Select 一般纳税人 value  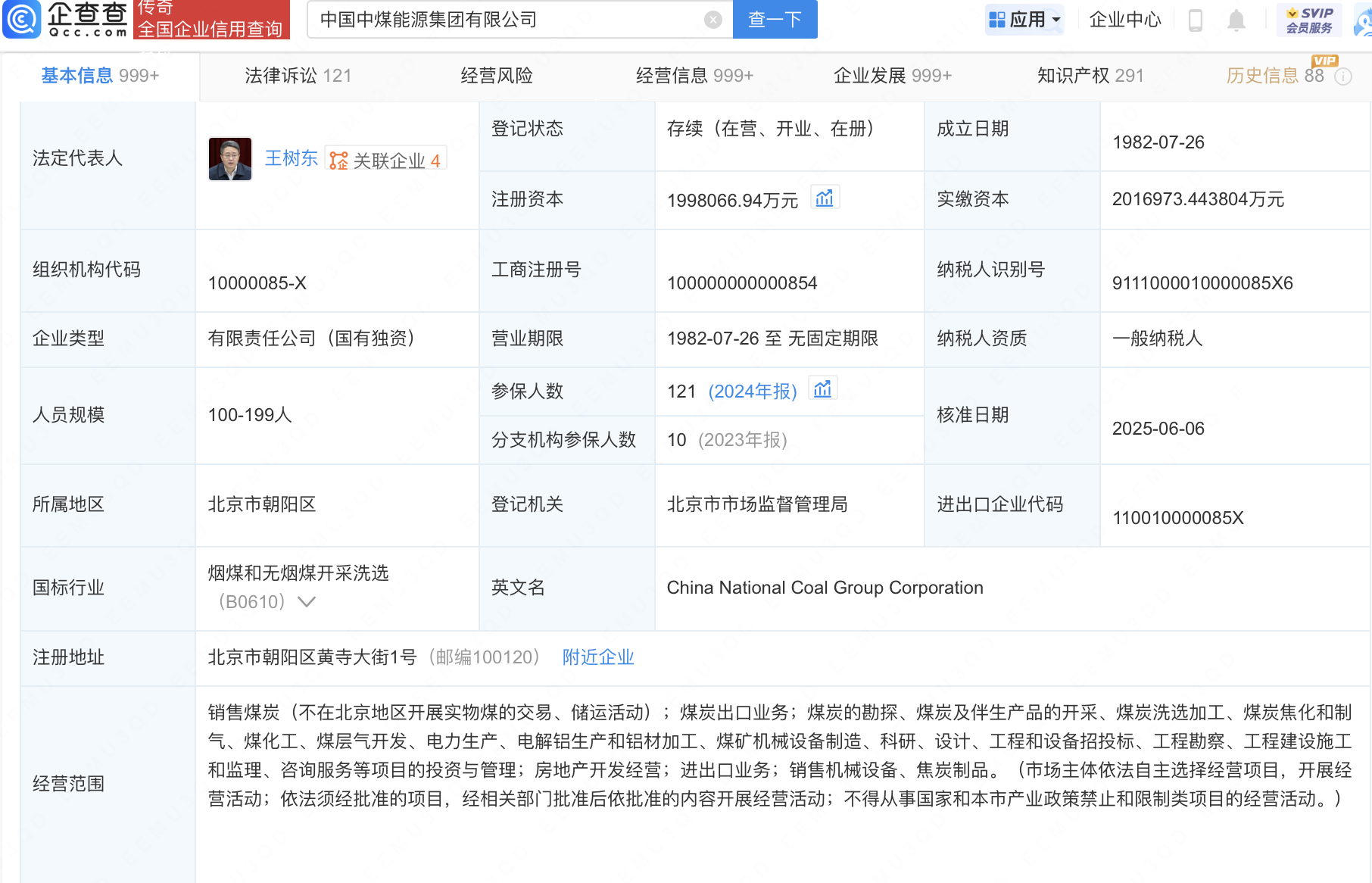coord(1158,339)
